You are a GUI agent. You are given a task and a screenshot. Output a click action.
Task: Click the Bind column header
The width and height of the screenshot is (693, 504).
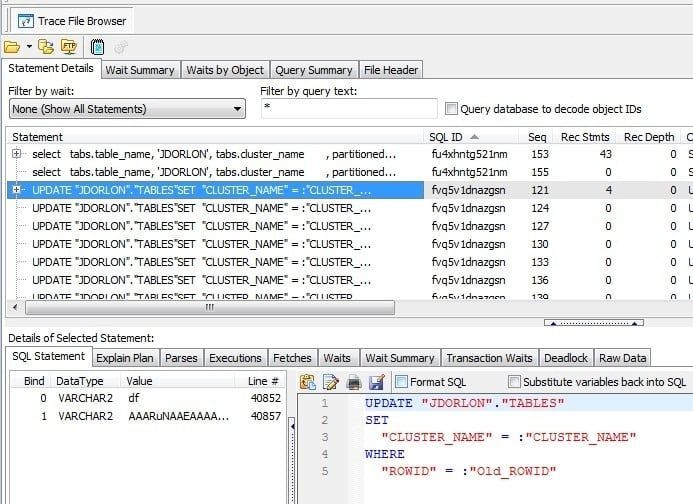pos(31,381)
